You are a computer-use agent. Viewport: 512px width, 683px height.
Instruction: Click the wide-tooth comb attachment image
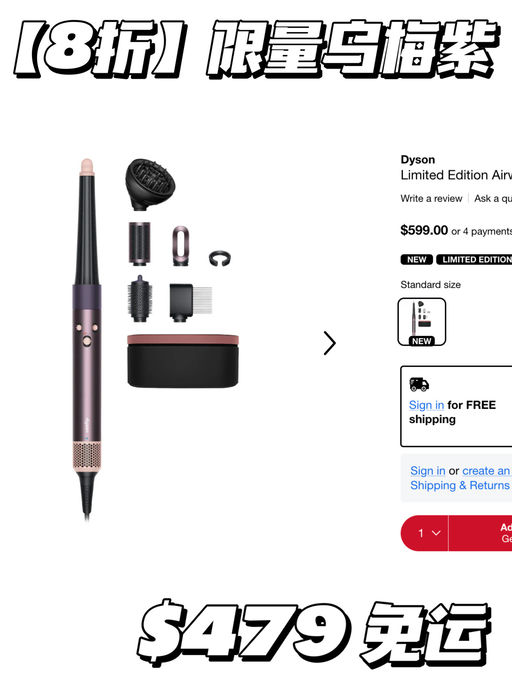tap(190, 302)
